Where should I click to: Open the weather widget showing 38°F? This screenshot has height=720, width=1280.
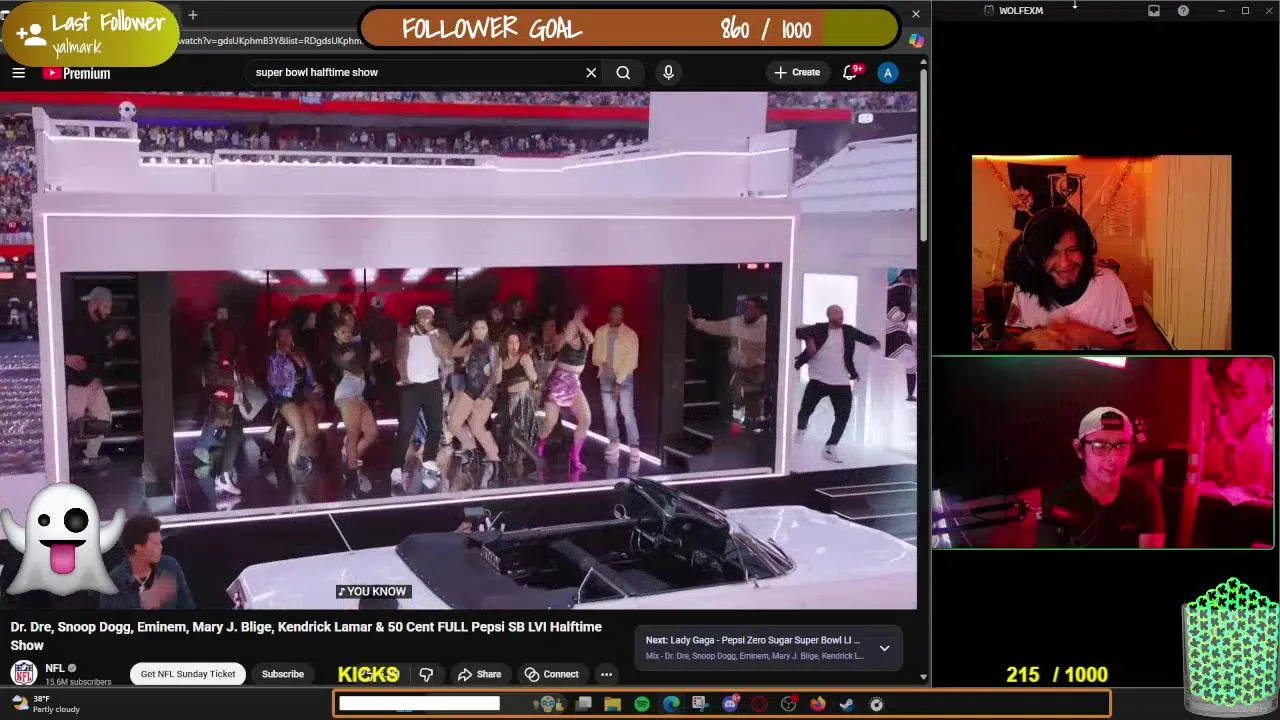coord(46,704)
